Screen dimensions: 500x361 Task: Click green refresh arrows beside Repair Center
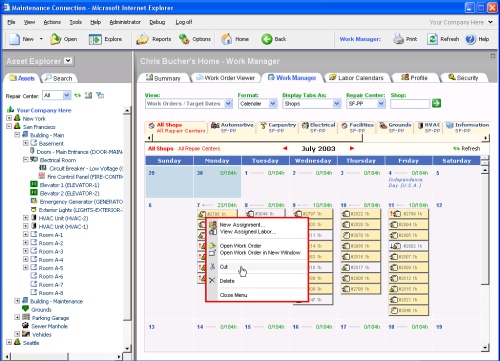78,96
